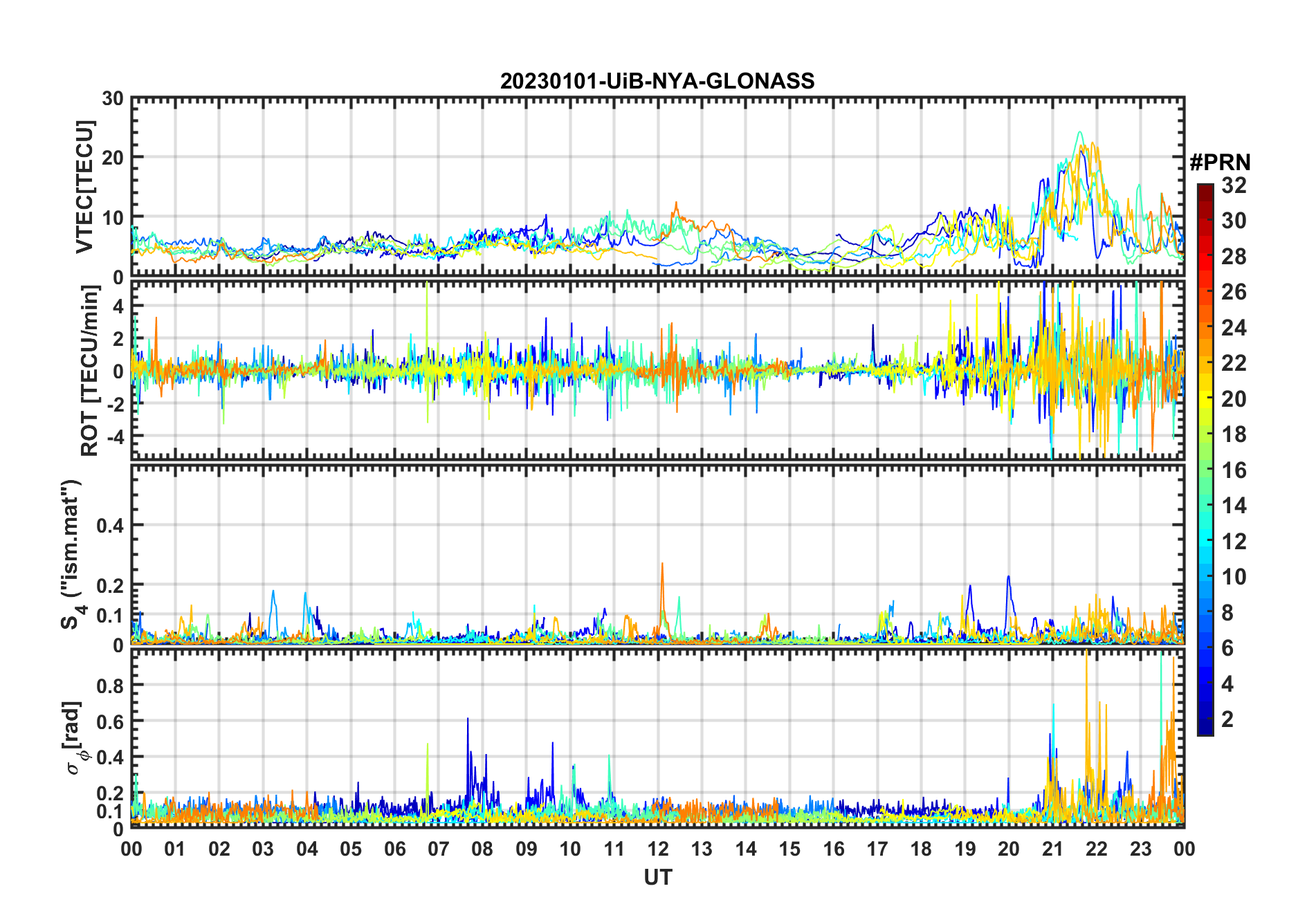Click UT axis tick label 17
The width and height of the screenshot is (1316, 920).
click(877, 849)
